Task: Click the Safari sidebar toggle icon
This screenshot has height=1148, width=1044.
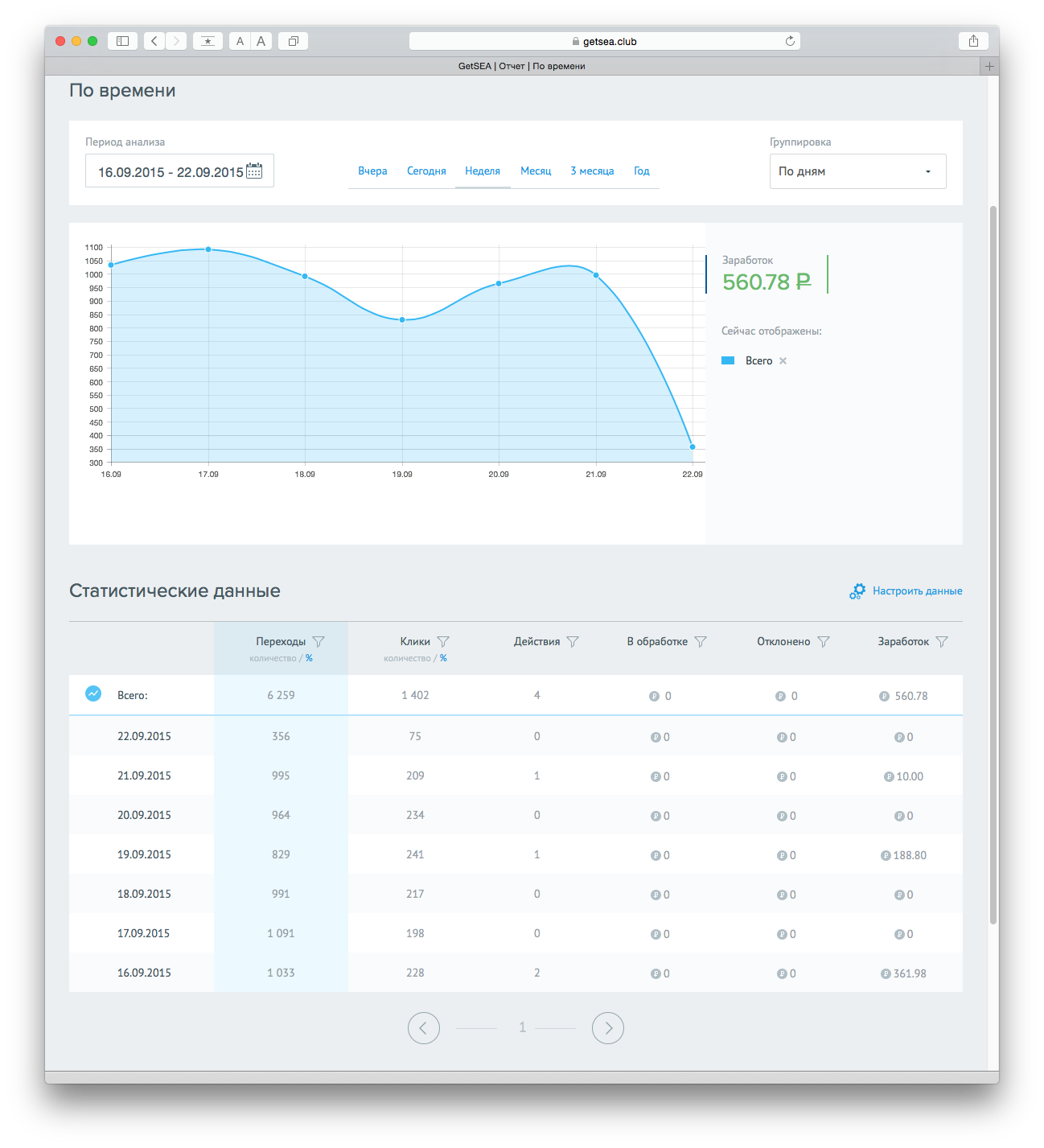Action: [123, 41]
